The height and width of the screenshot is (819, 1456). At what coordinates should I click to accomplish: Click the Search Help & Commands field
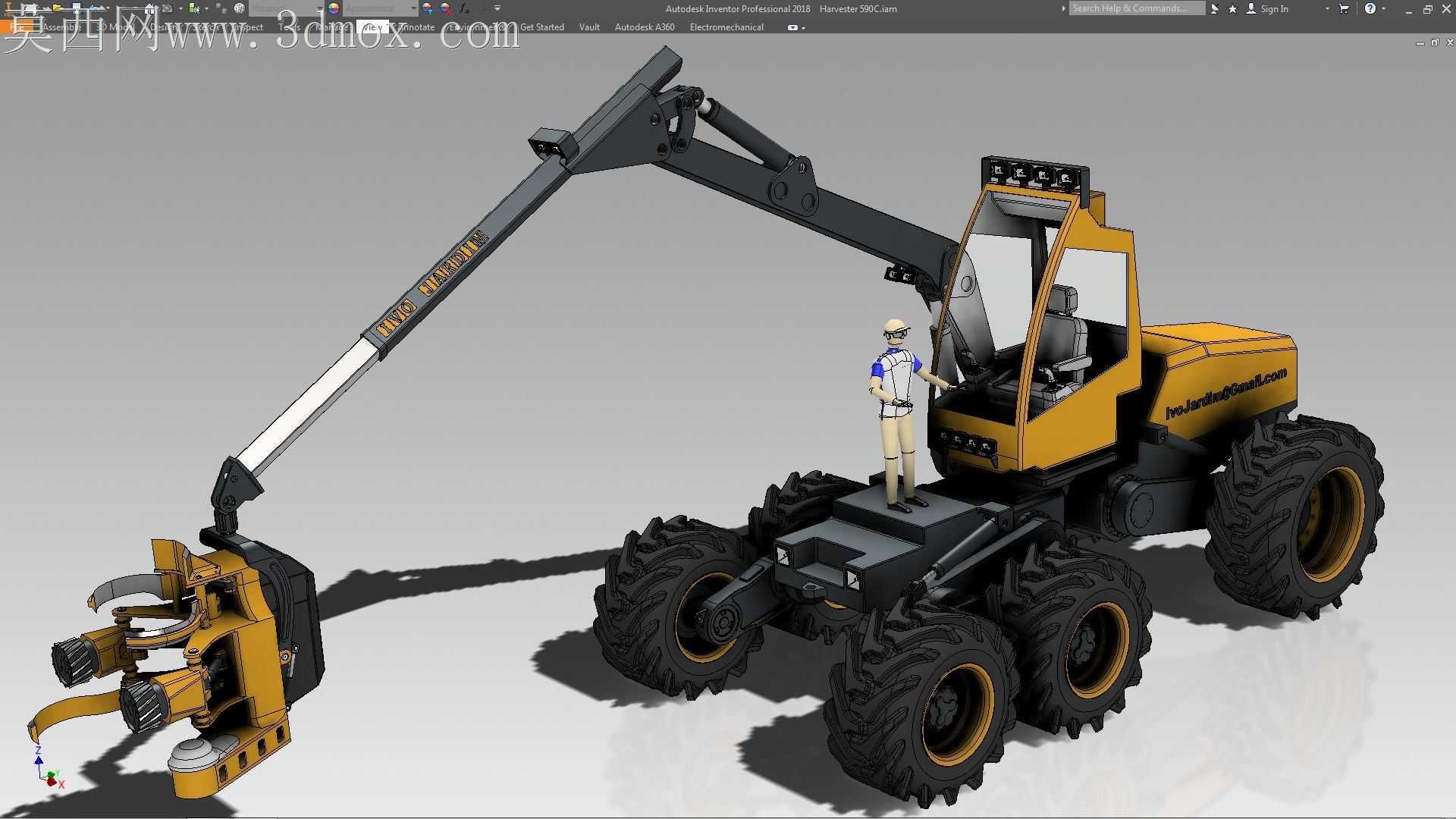coord(1137,8)
